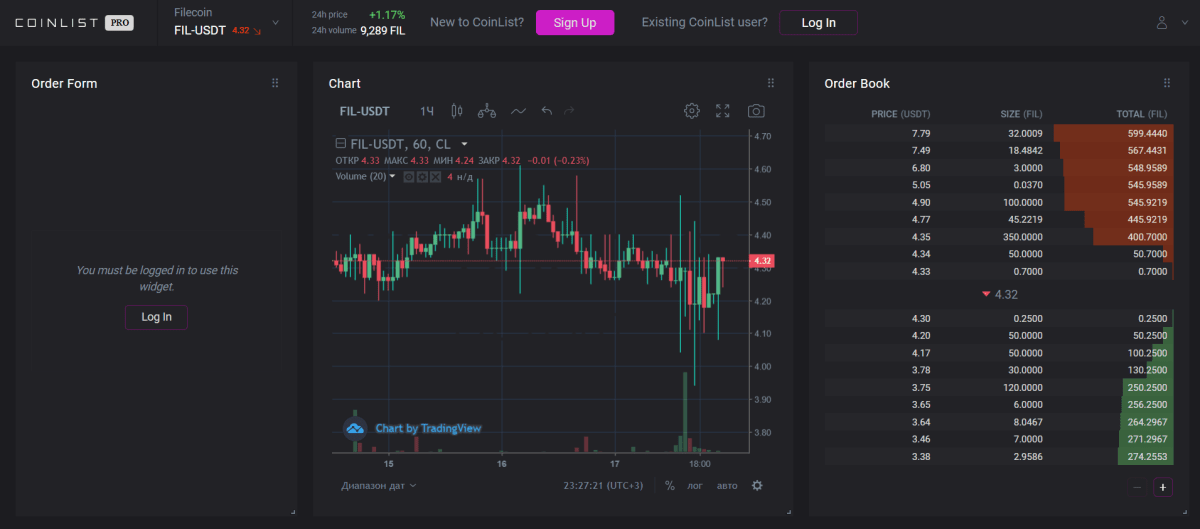Open chart settings gear in toolbar
Image resolution: width=1200 pixels, height=529 pixels.
(691, 111)
